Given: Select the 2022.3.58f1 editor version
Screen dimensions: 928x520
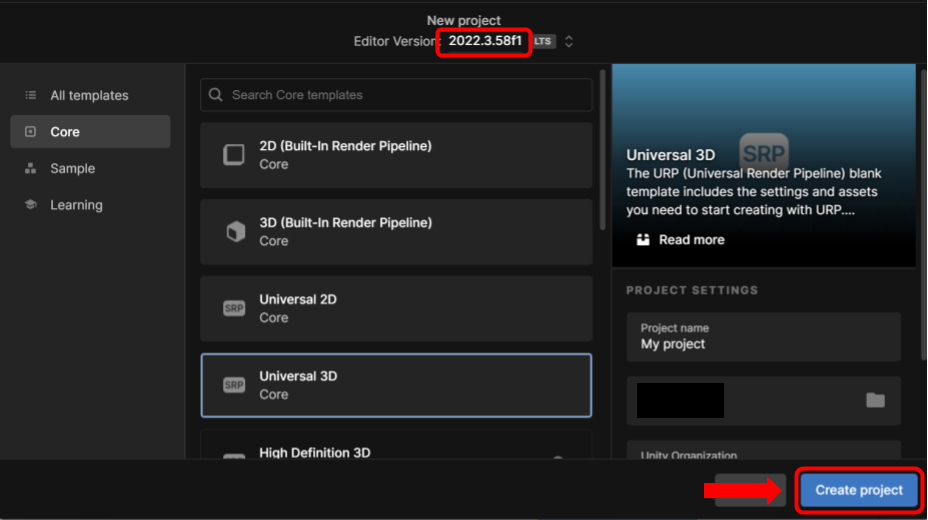Looking at the screenshot, I should pos(485,41).
